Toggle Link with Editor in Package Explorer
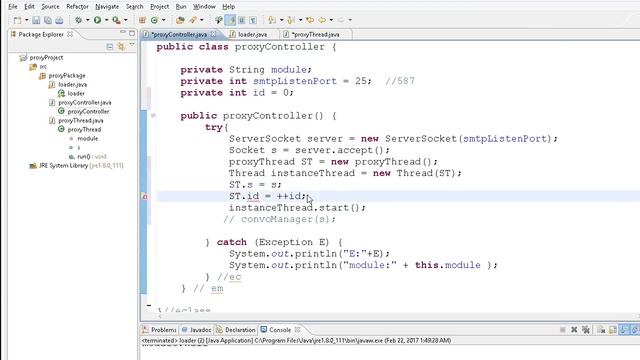The height and width of the screenshot is (360, 640). pos(121,47)
